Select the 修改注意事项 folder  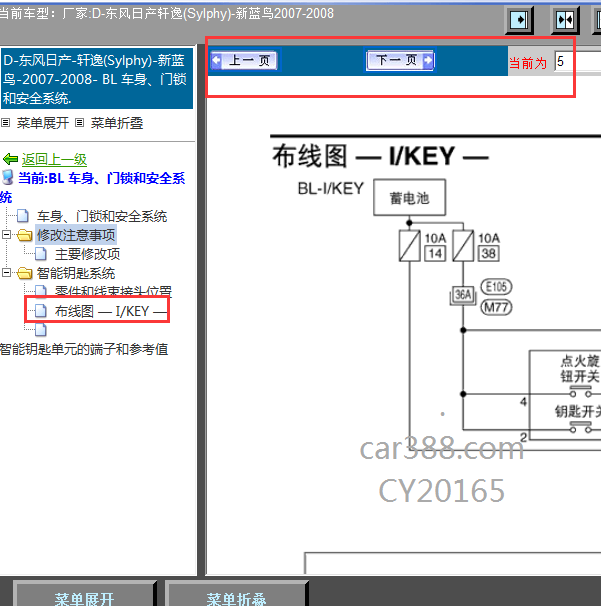coord(76,235)
